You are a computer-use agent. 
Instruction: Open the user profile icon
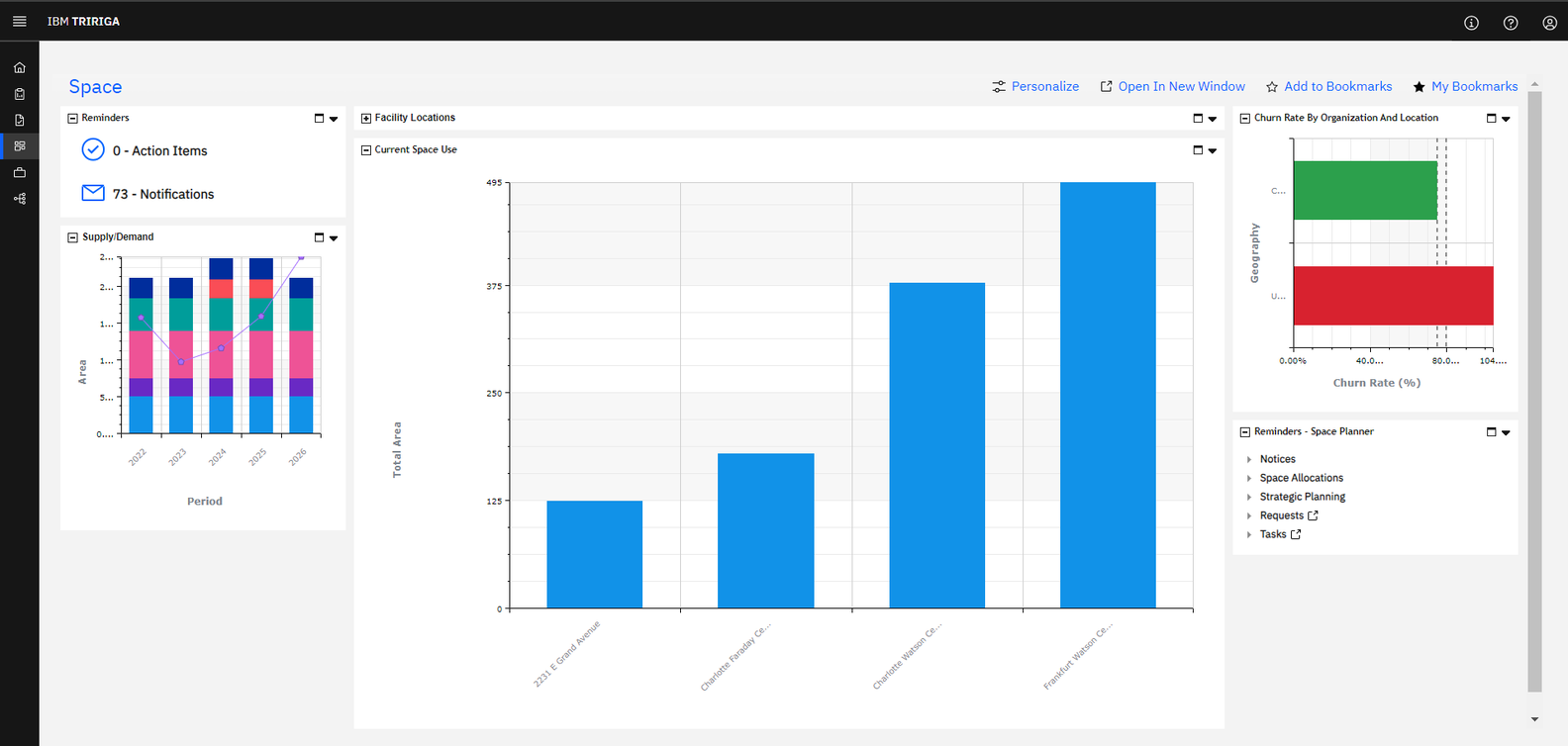[1549, 23]
